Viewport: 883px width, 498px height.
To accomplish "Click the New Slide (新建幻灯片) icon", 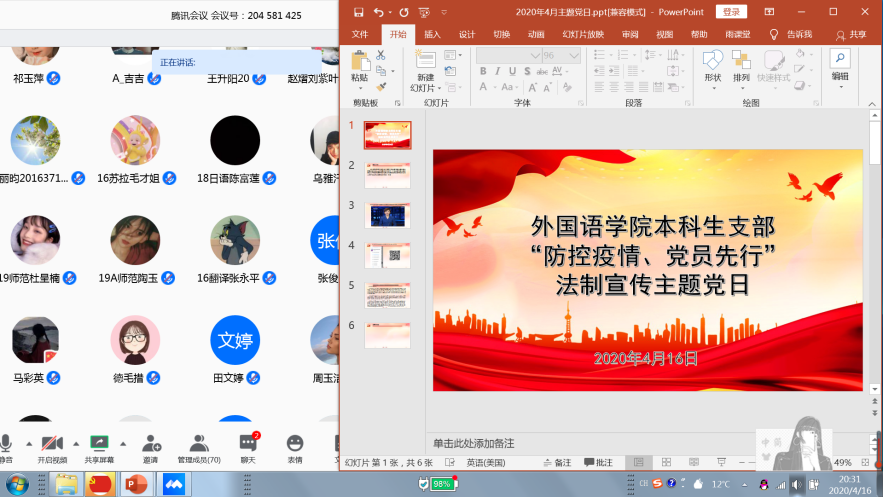I will click(425, 63).
